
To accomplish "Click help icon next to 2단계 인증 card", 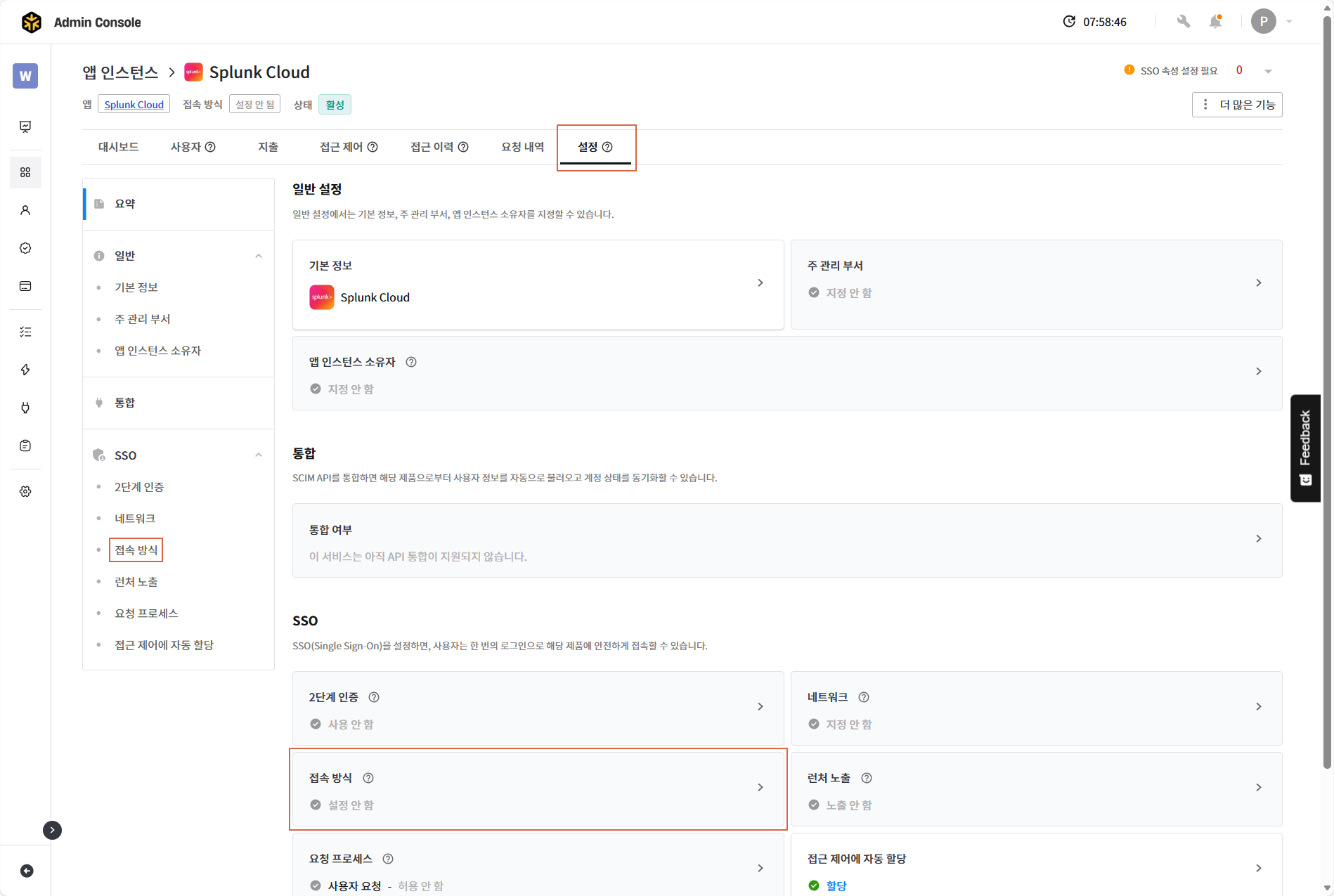I will [x=374, y=697].
